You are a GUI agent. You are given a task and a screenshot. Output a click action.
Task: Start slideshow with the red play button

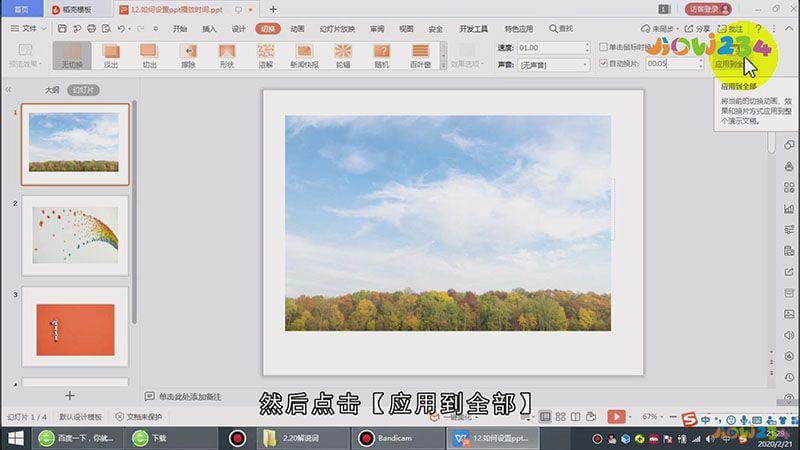(616, 417)
